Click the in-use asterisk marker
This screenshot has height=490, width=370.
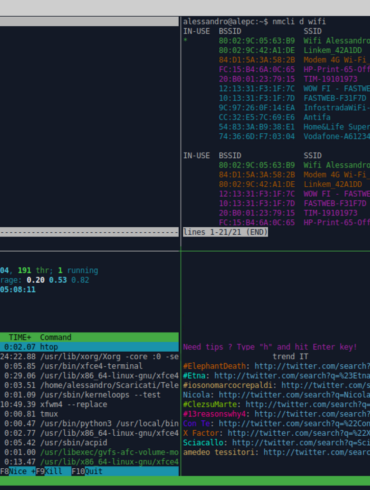(x=185, y=41)
